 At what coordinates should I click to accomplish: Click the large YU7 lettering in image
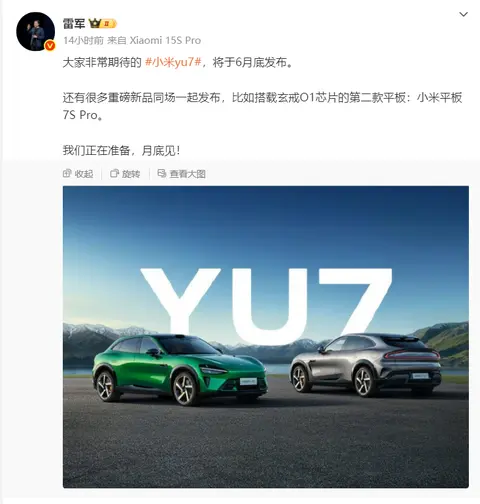pos(266,306)
